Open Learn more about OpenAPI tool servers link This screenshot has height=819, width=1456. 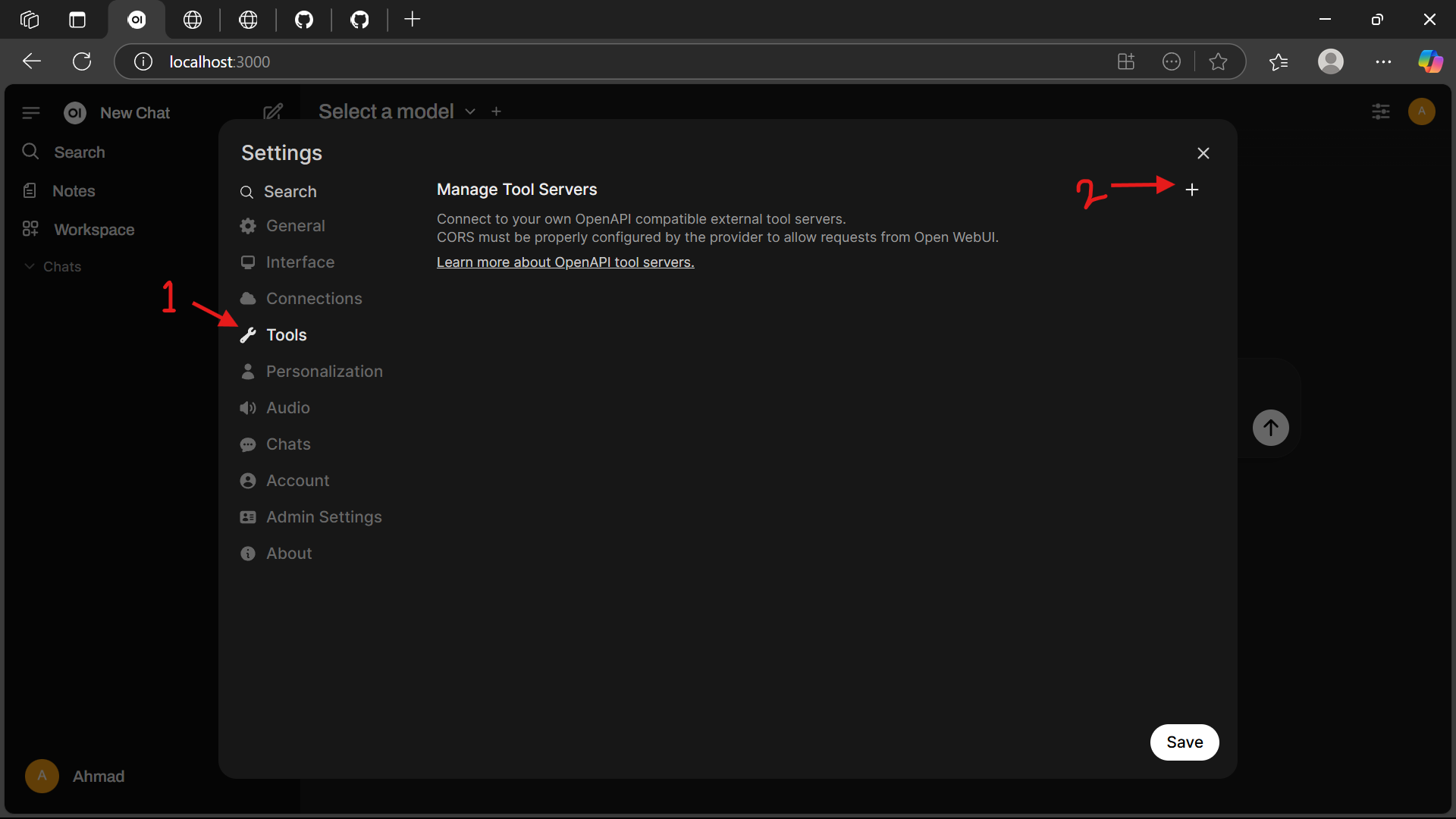(x=565, y=262)
